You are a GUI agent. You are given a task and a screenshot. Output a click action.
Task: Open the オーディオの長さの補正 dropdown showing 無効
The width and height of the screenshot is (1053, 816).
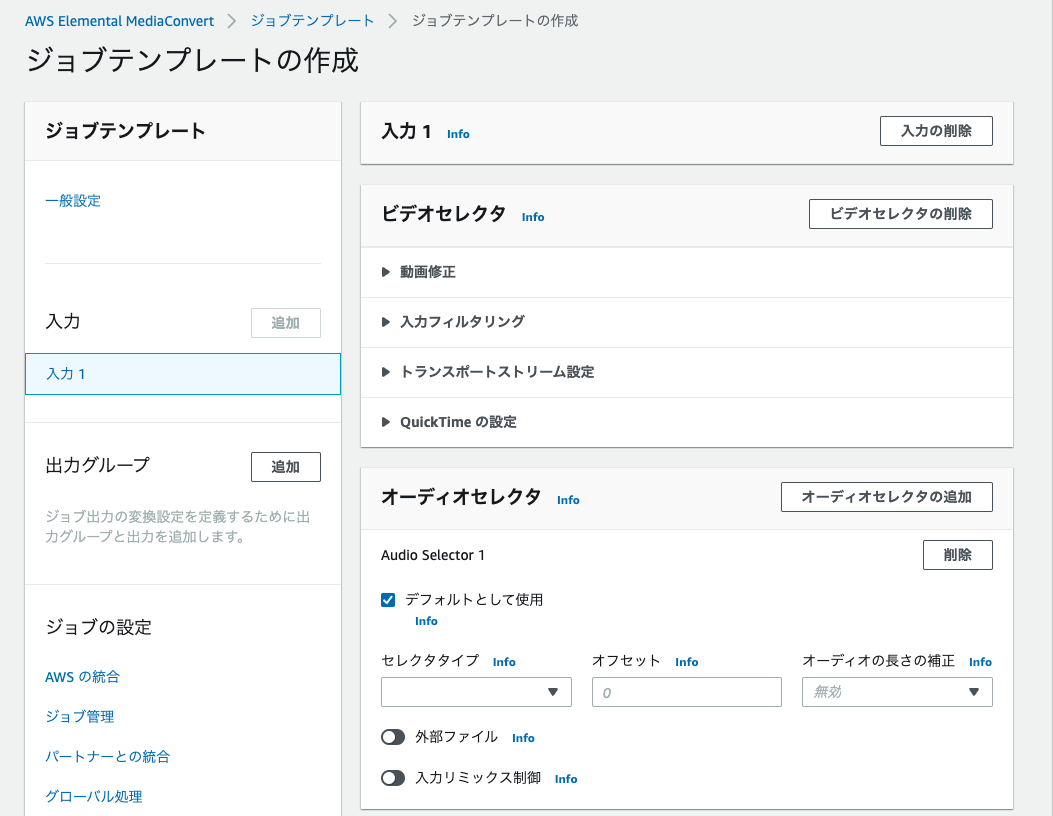pyautogui.click(x=896, y=691)
